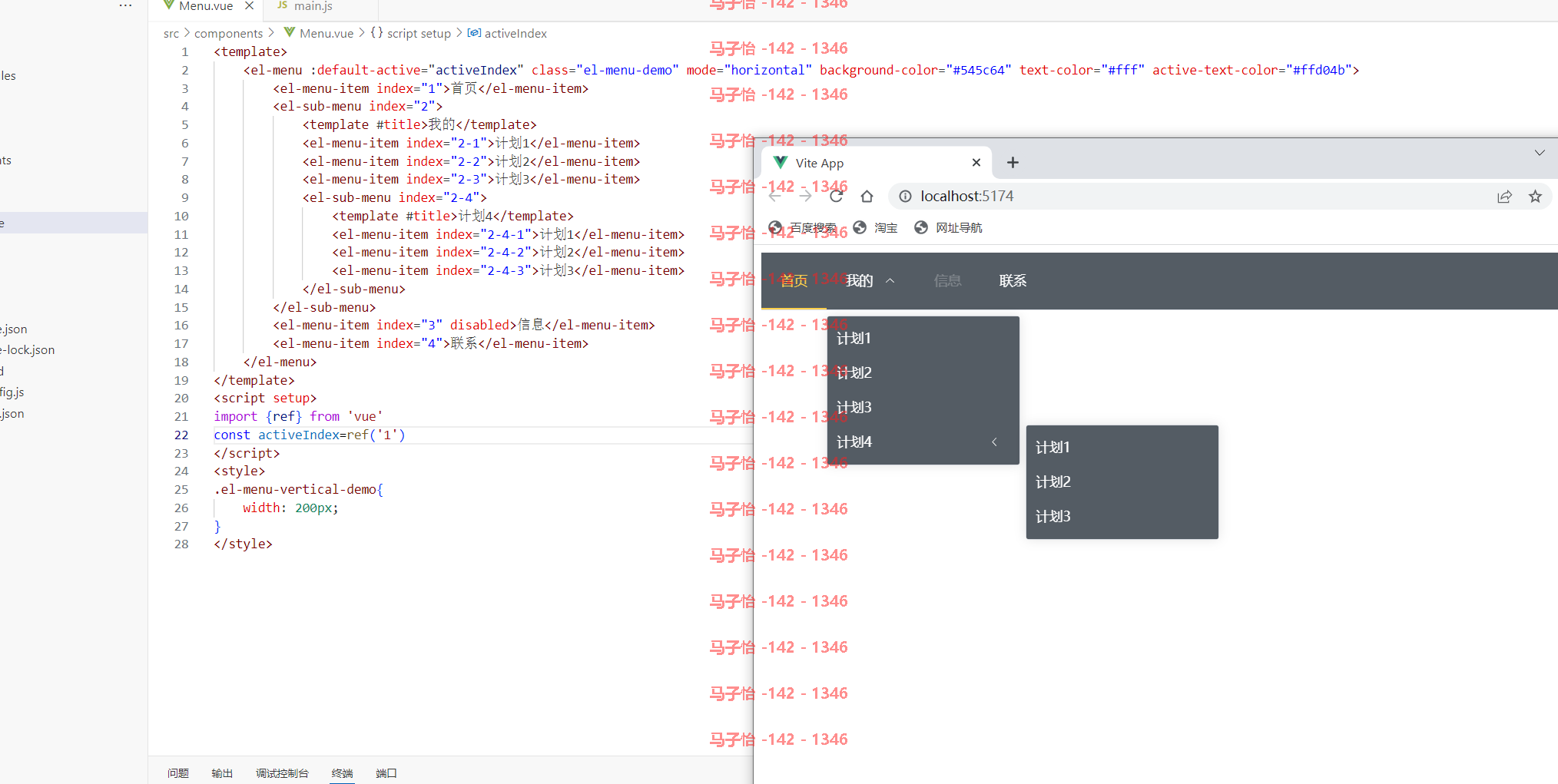Open the browser home page

pos(867,197)
